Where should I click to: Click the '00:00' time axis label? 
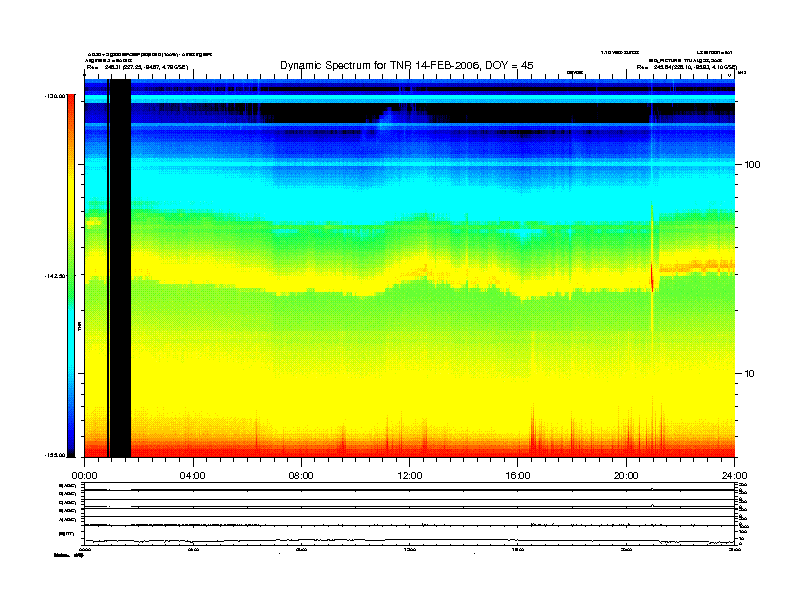coord(84,476)
